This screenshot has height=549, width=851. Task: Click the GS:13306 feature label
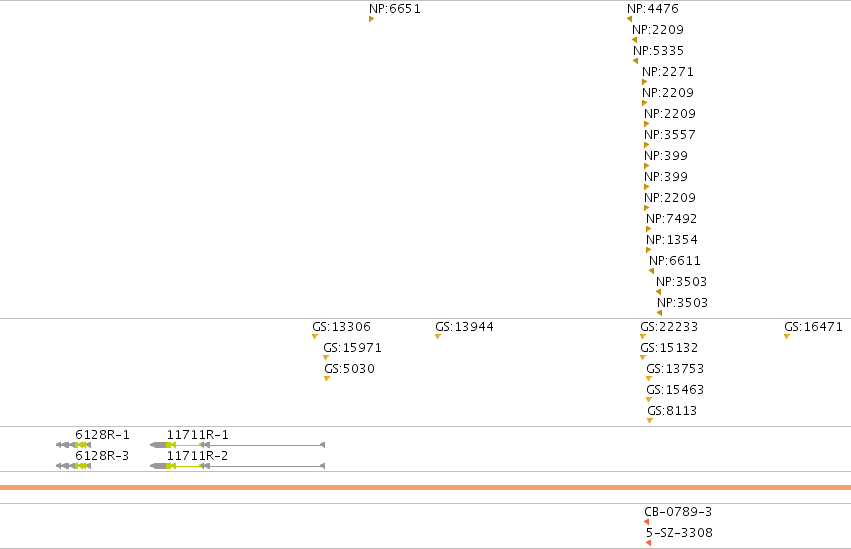click(x=341, y=327)
